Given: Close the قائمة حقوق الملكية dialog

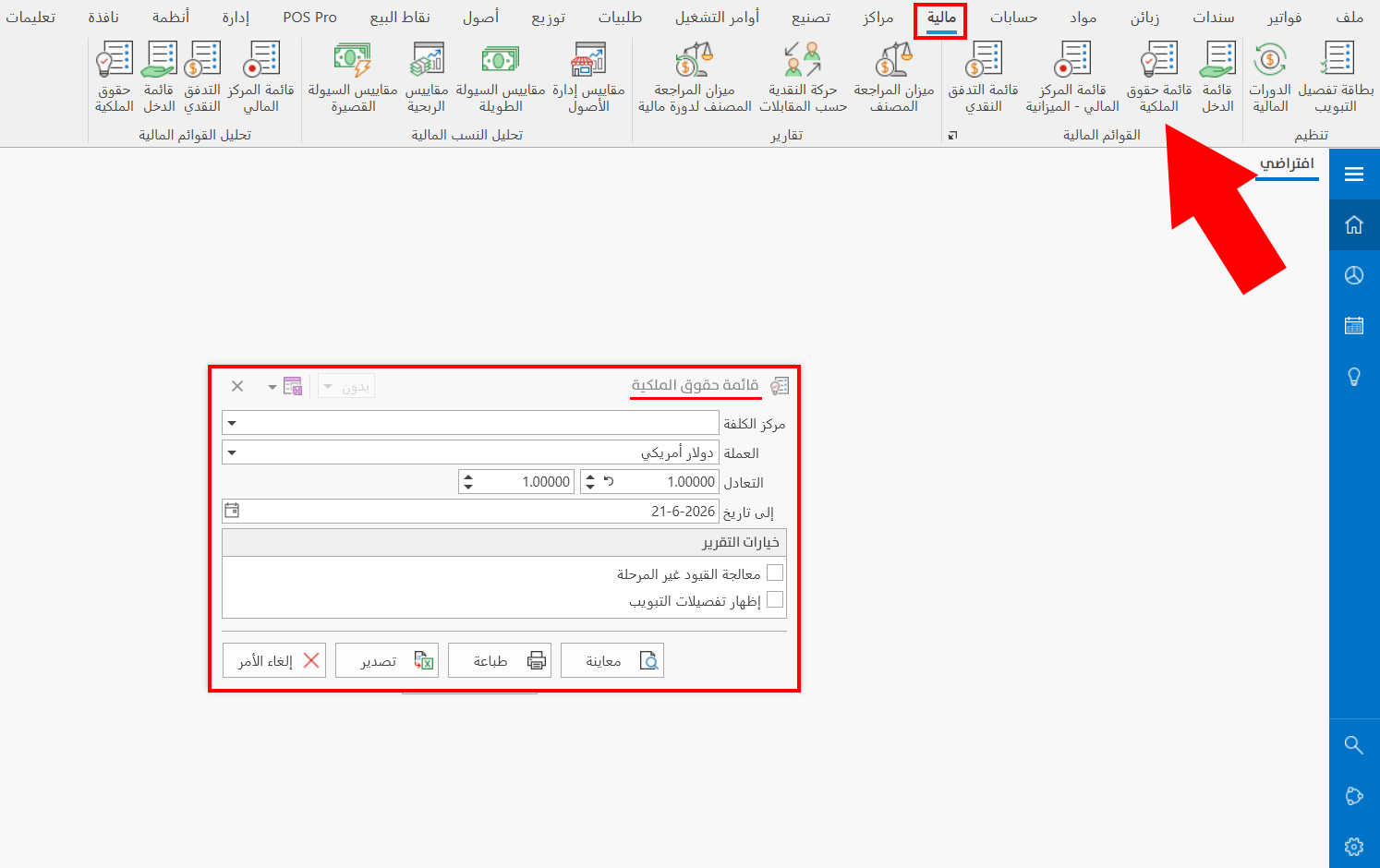Looking at the screenshot, I should [x=237, y=386].
